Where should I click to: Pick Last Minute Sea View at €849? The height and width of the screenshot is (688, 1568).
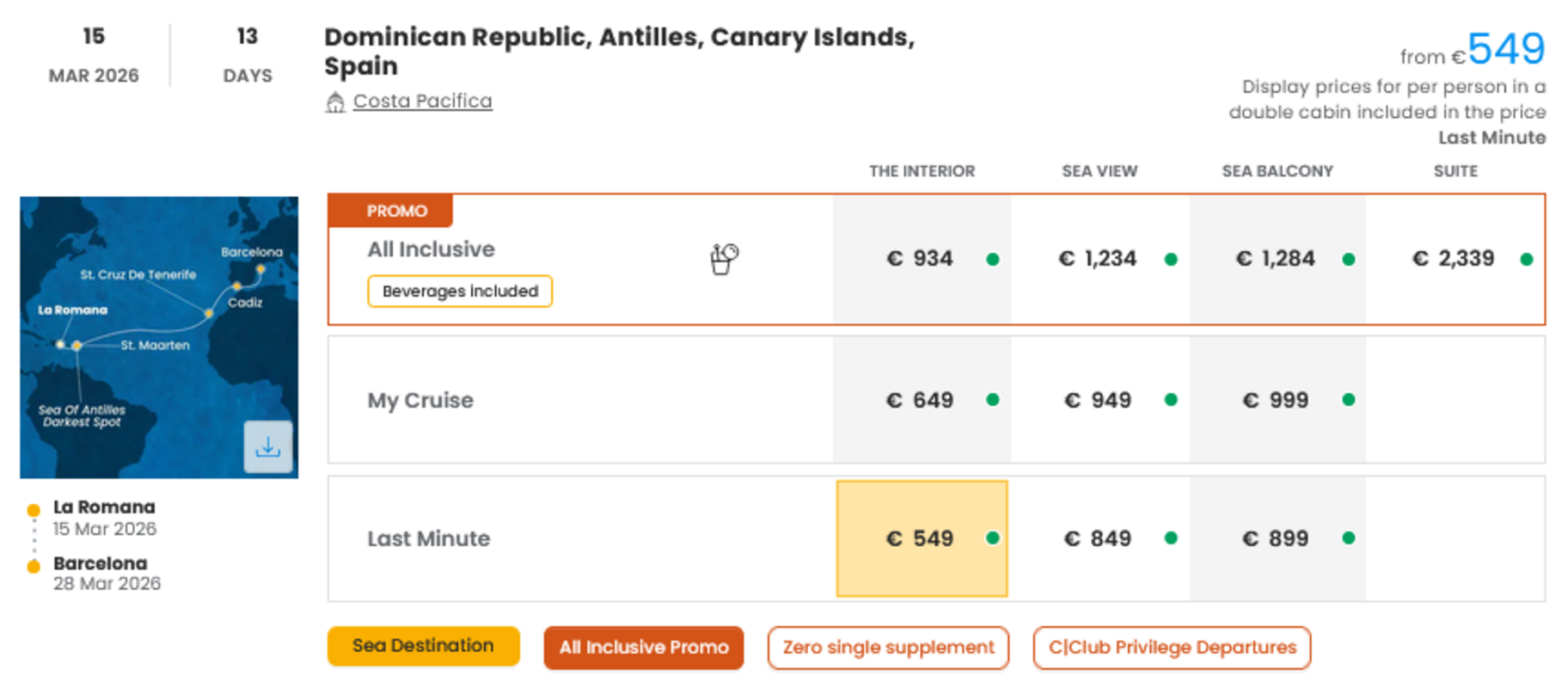point(1099,538)
